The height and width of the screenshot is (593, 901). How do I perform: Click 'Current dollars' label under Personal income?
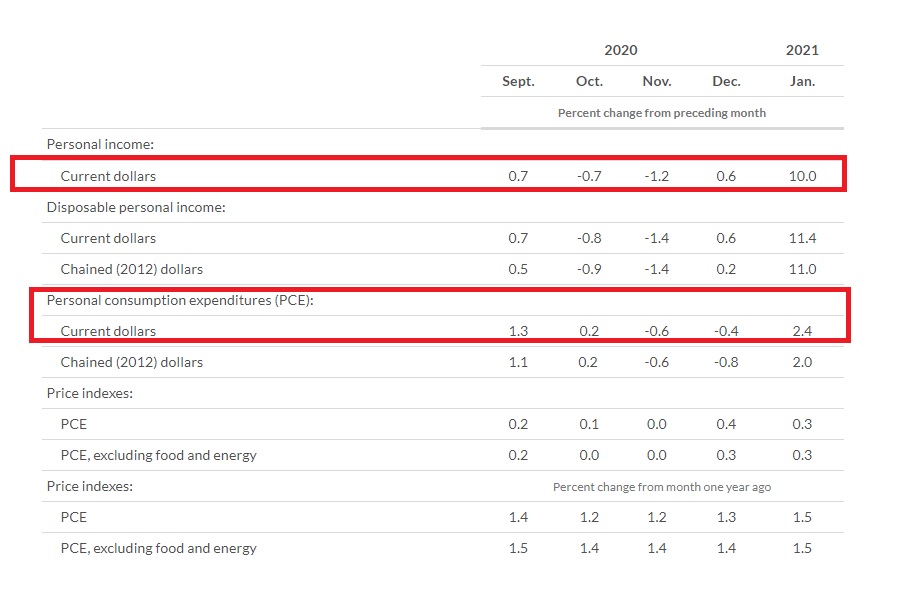108,176
